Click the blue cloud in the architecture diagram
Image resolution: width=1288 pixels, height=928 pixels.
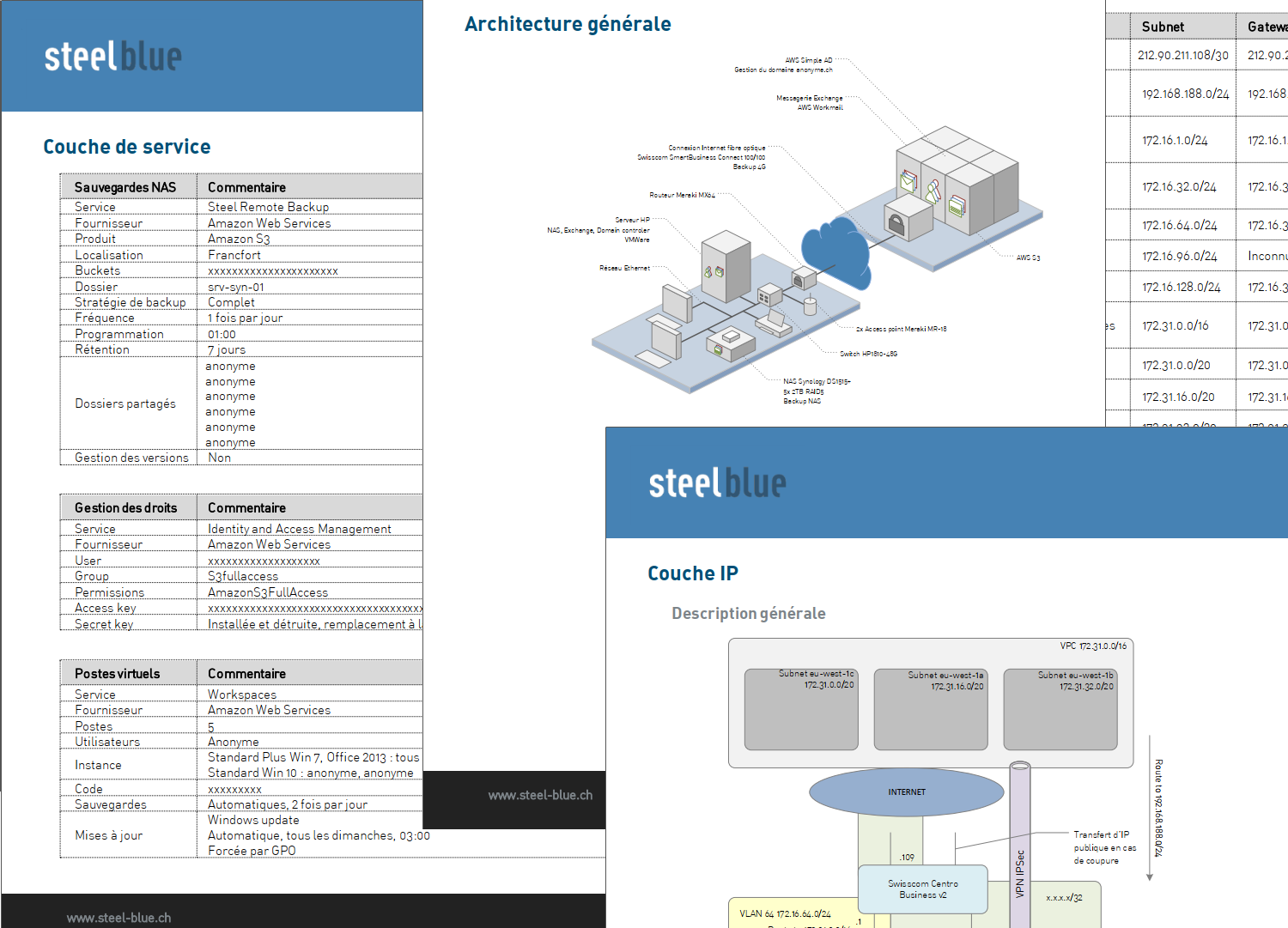tap(835, 252)
